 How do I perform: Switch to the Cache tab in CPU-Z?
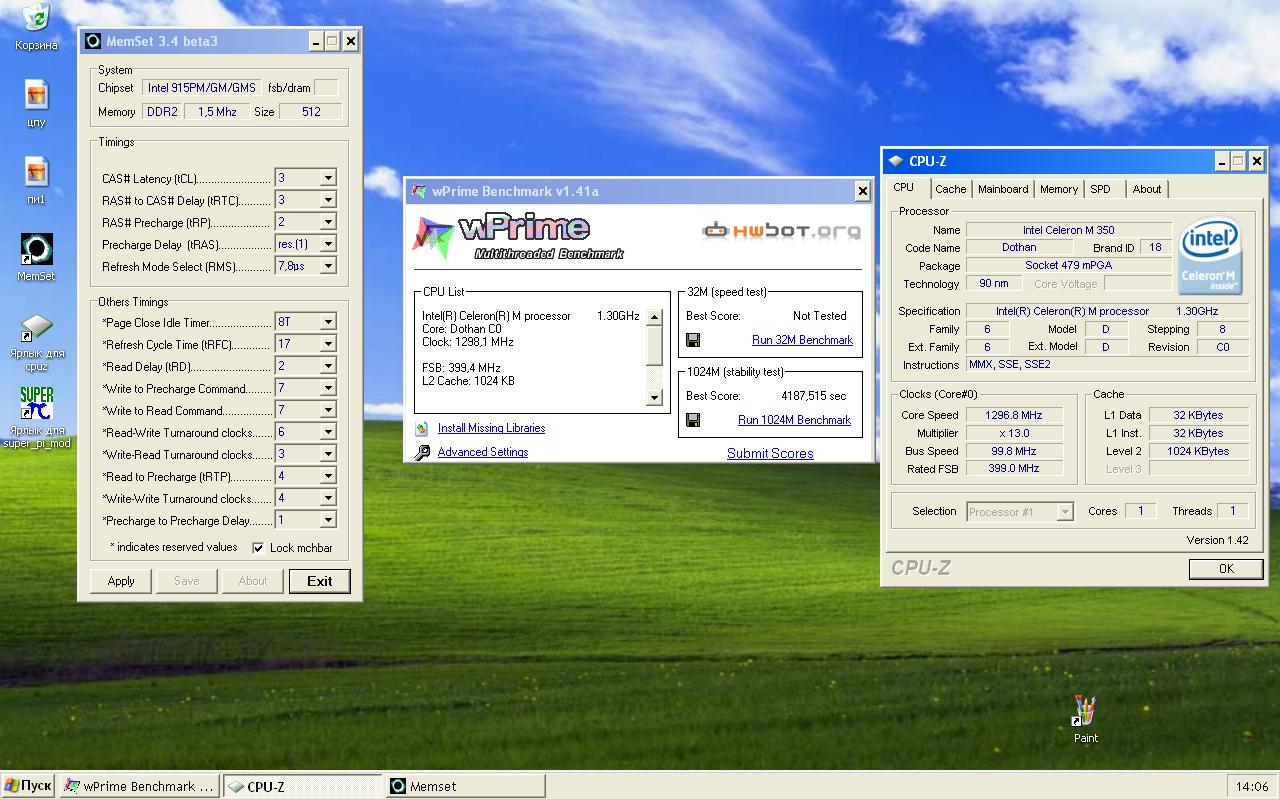click(950, 189)
